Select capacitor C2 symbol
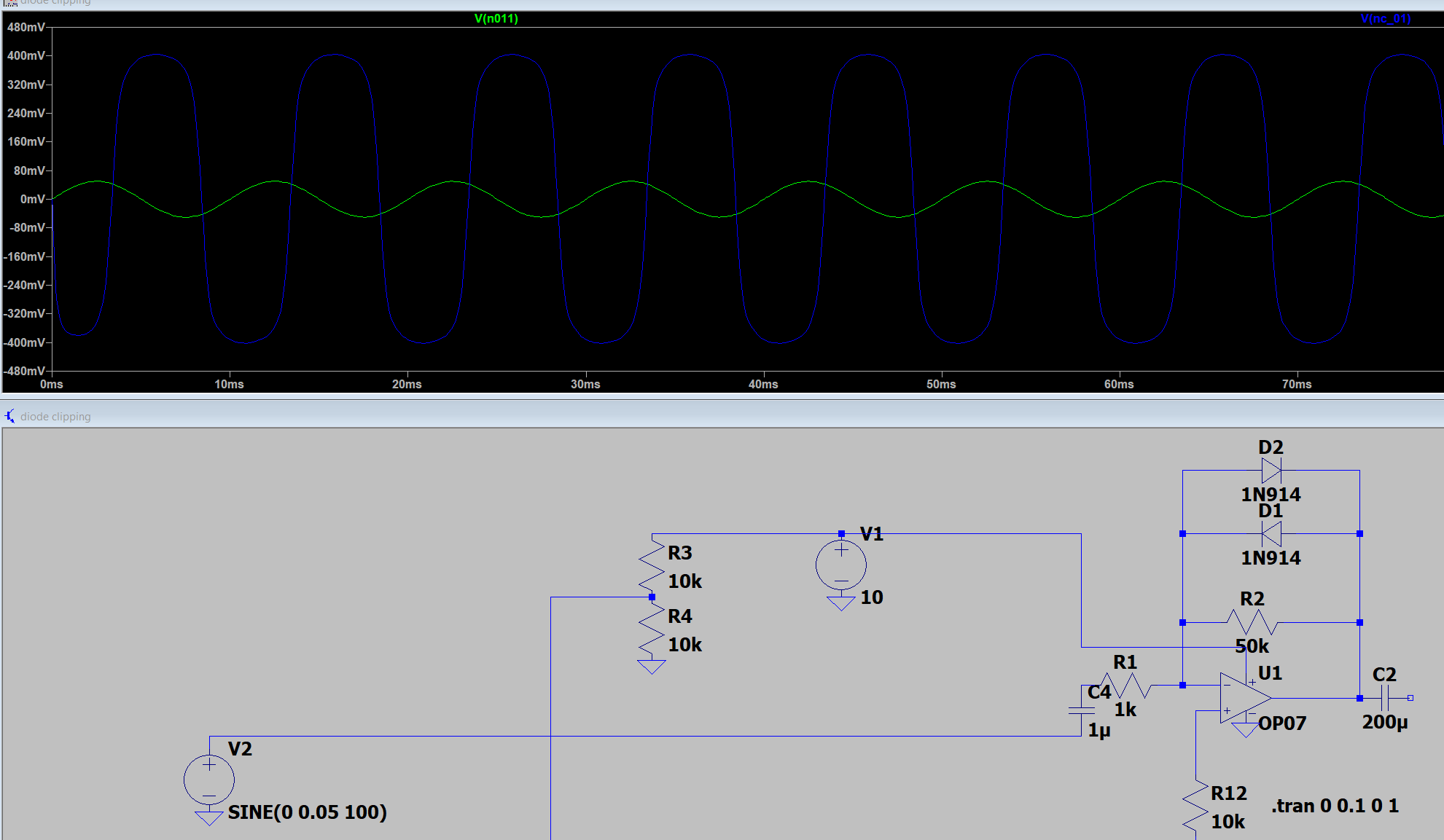Image resolution: width=1444 pixels, height=840 pixels. 1386,699
